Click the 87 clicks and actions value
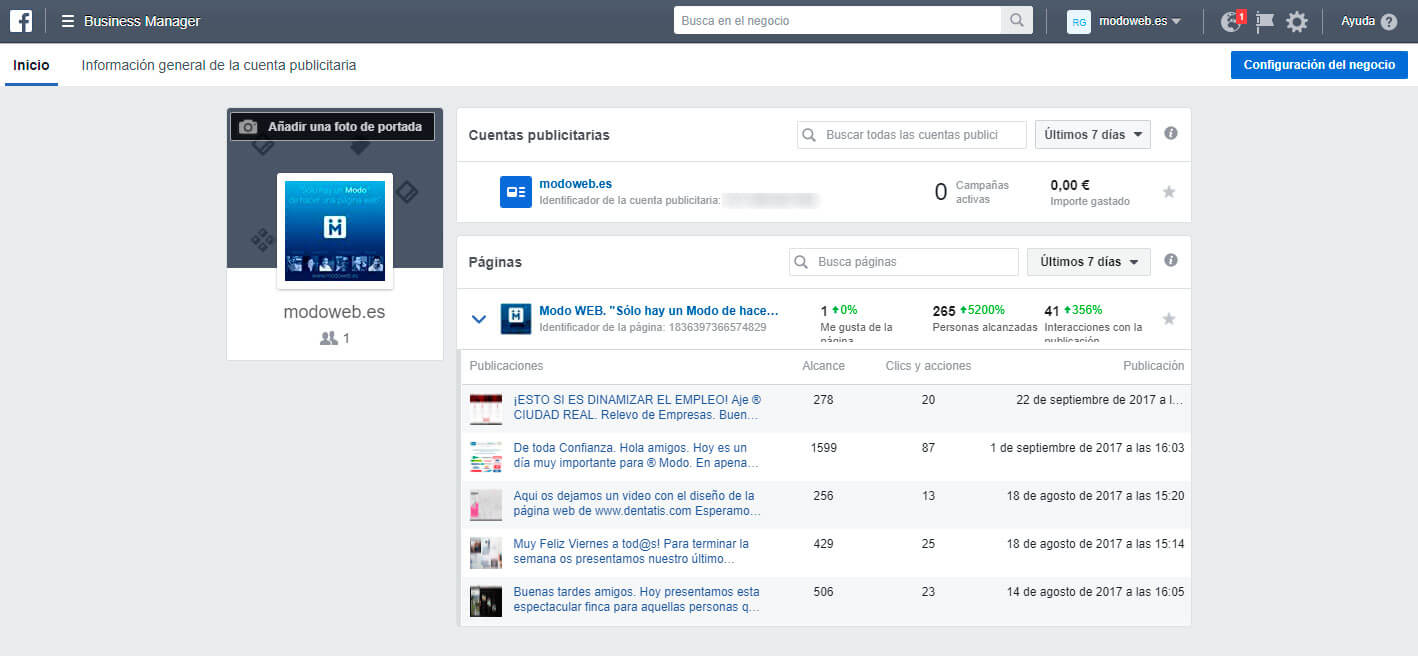The height and width of the screenshot is (656, 1418). 928,448
